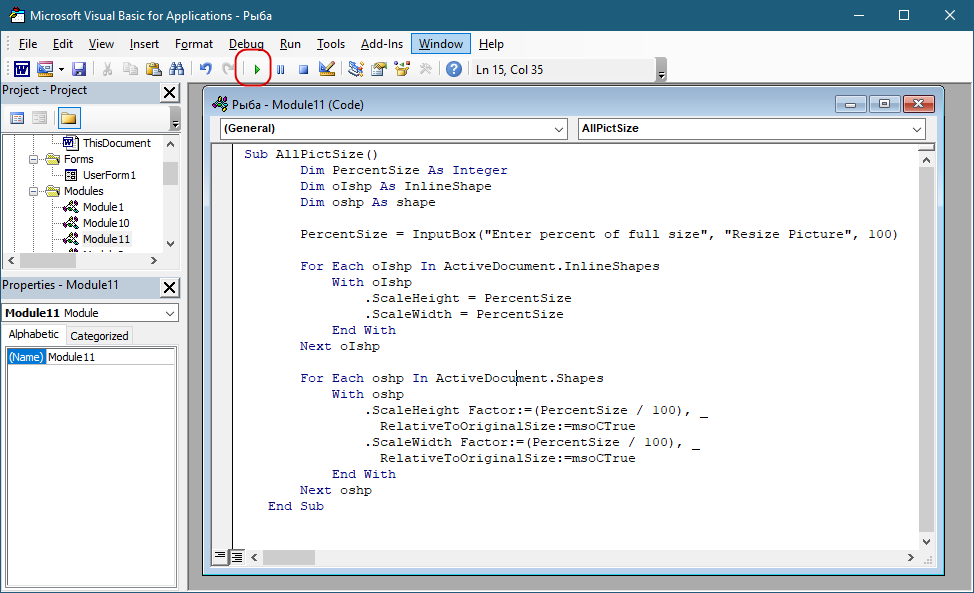Open the Debug menu
This screenshot has height=593, width=974.
(x=246, y=44)
